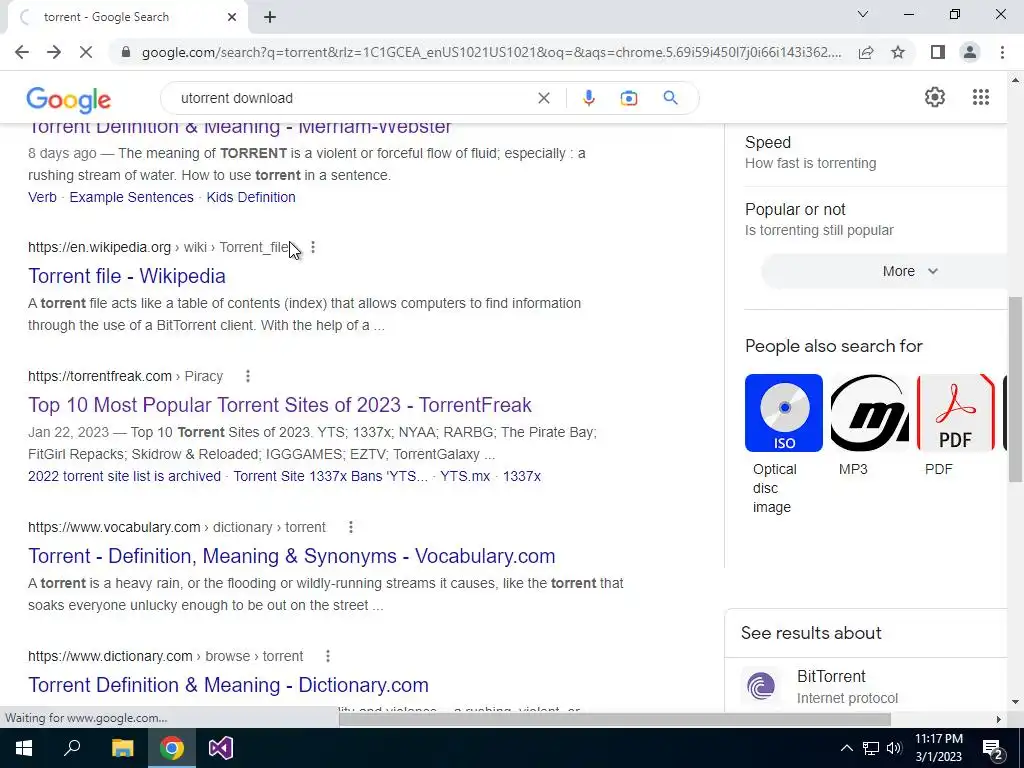Open Visual Studio from the taskbar
Viewport: 1024px width, 768px height.
click(x=221, y=748)
